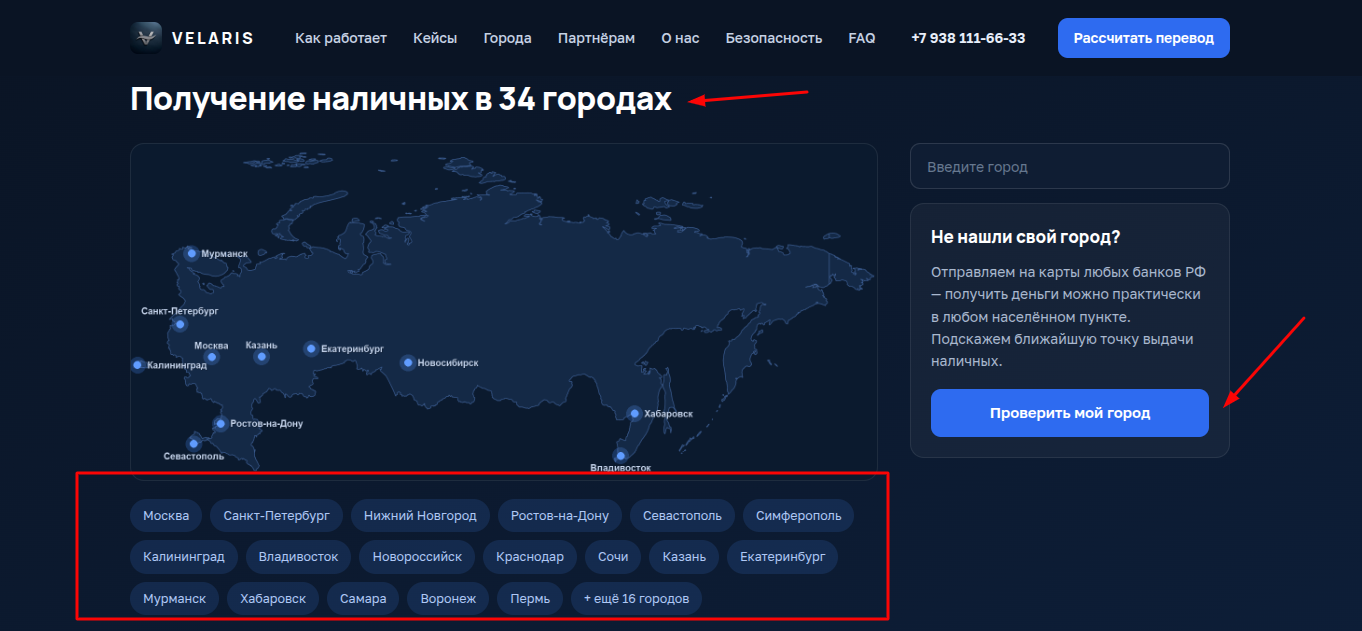1362x631 pixels.
Task: Focus the Введите город search field
Action: click(1070, 166)
